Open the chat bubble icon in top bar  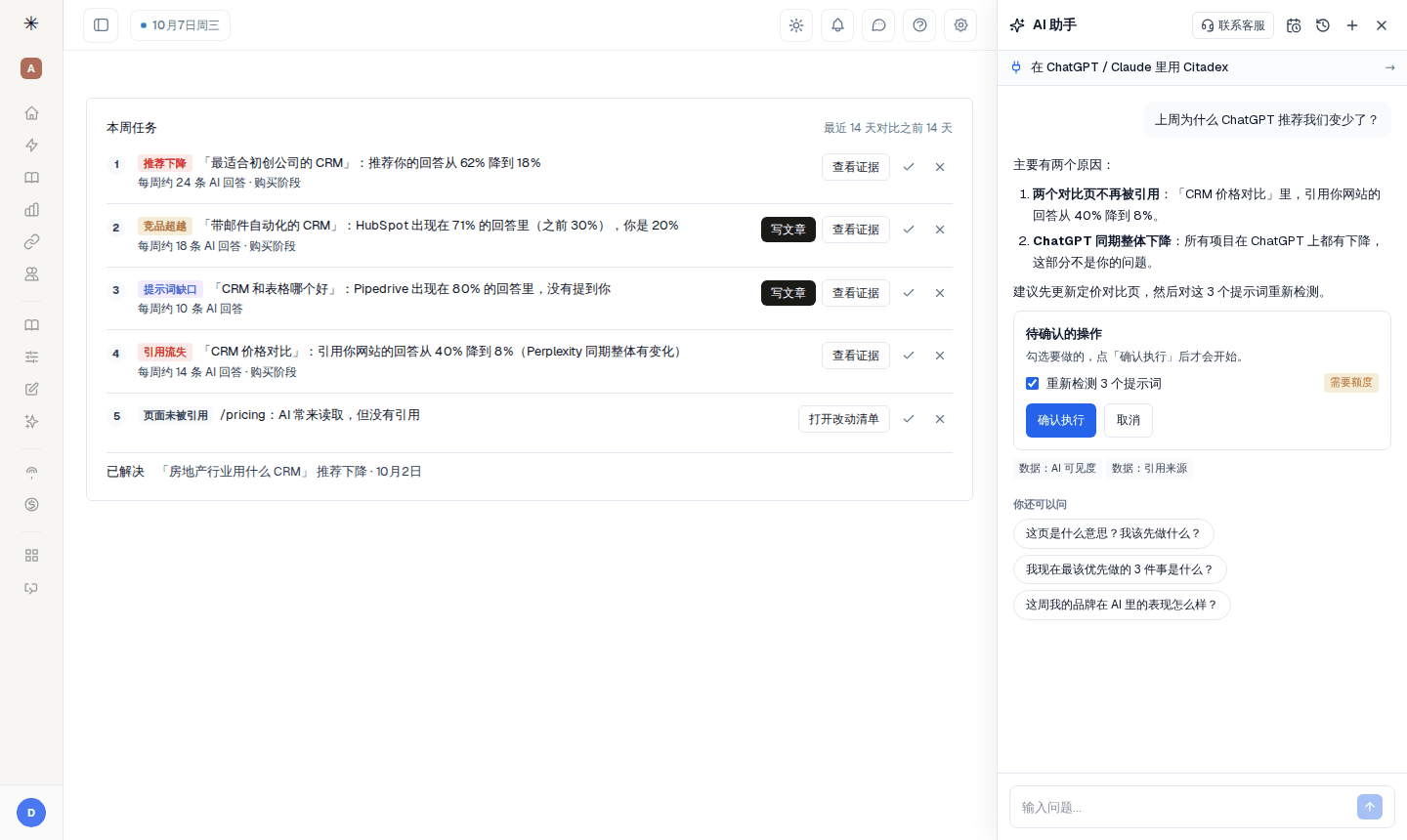tap(878, 25)
